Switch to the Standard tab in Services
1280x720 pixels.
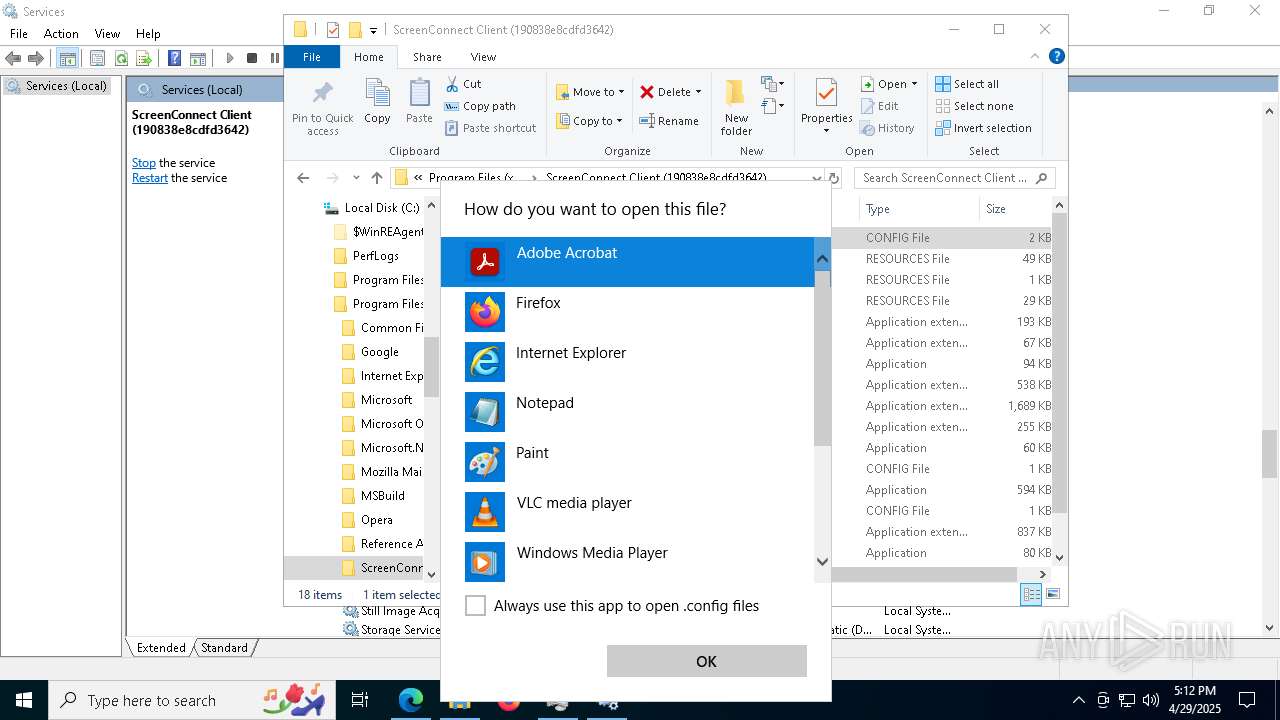[x=224, y=648]
